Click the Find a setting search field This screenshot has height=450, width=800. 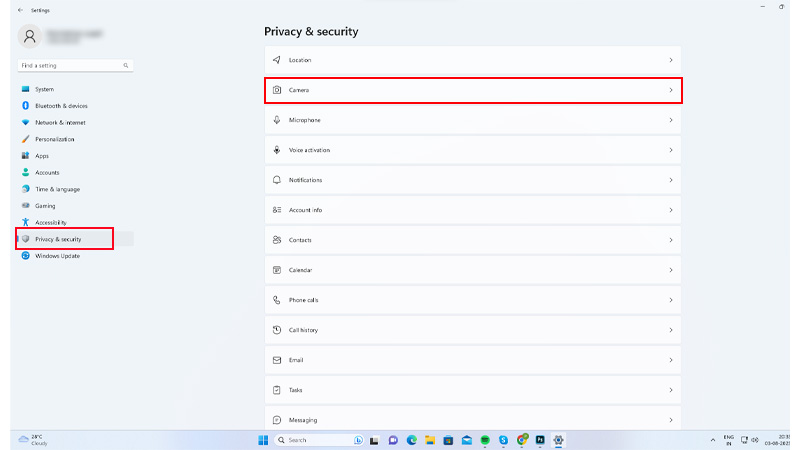(x=76, y=65)
